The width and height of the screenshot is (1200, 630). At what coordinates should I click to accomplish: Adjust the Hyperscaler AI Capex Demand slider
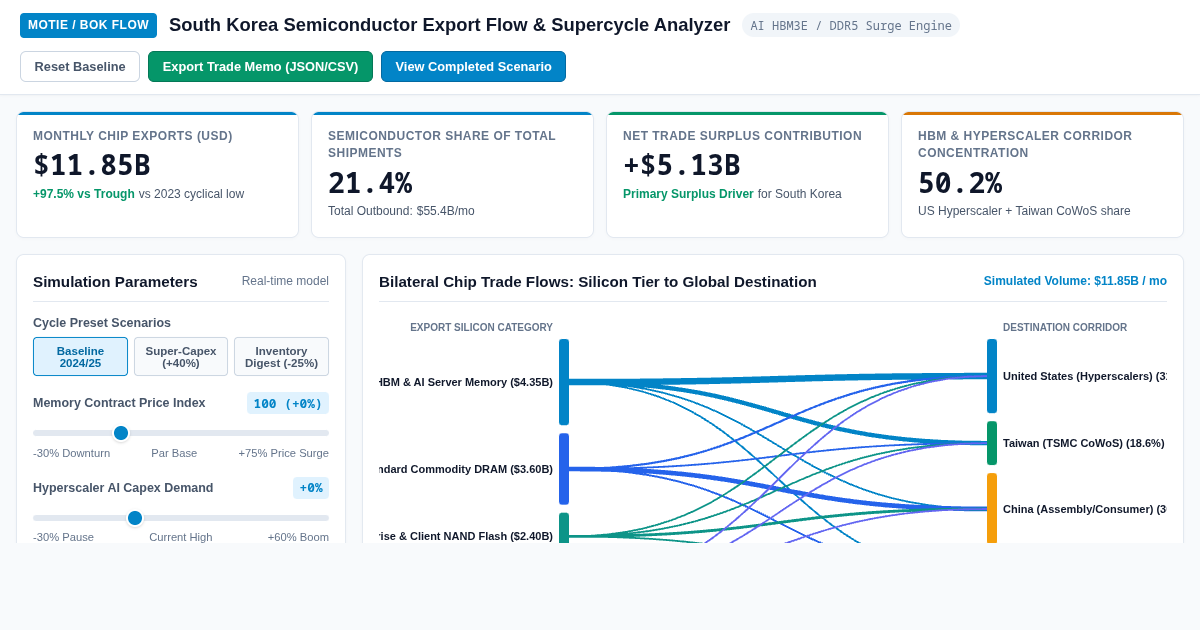[x=181, y=518]
